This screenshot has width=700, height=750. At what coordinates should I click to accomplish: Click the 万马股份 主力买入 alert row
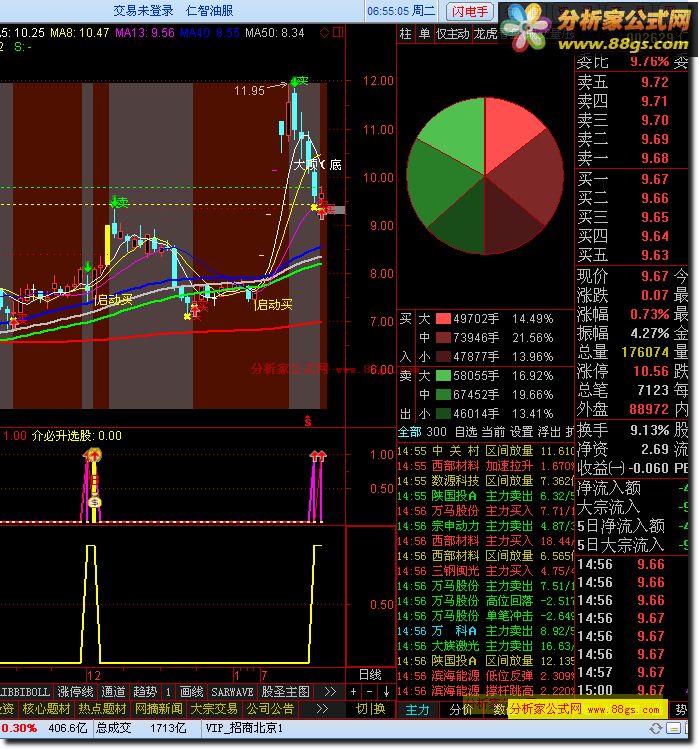pos(485,511)
